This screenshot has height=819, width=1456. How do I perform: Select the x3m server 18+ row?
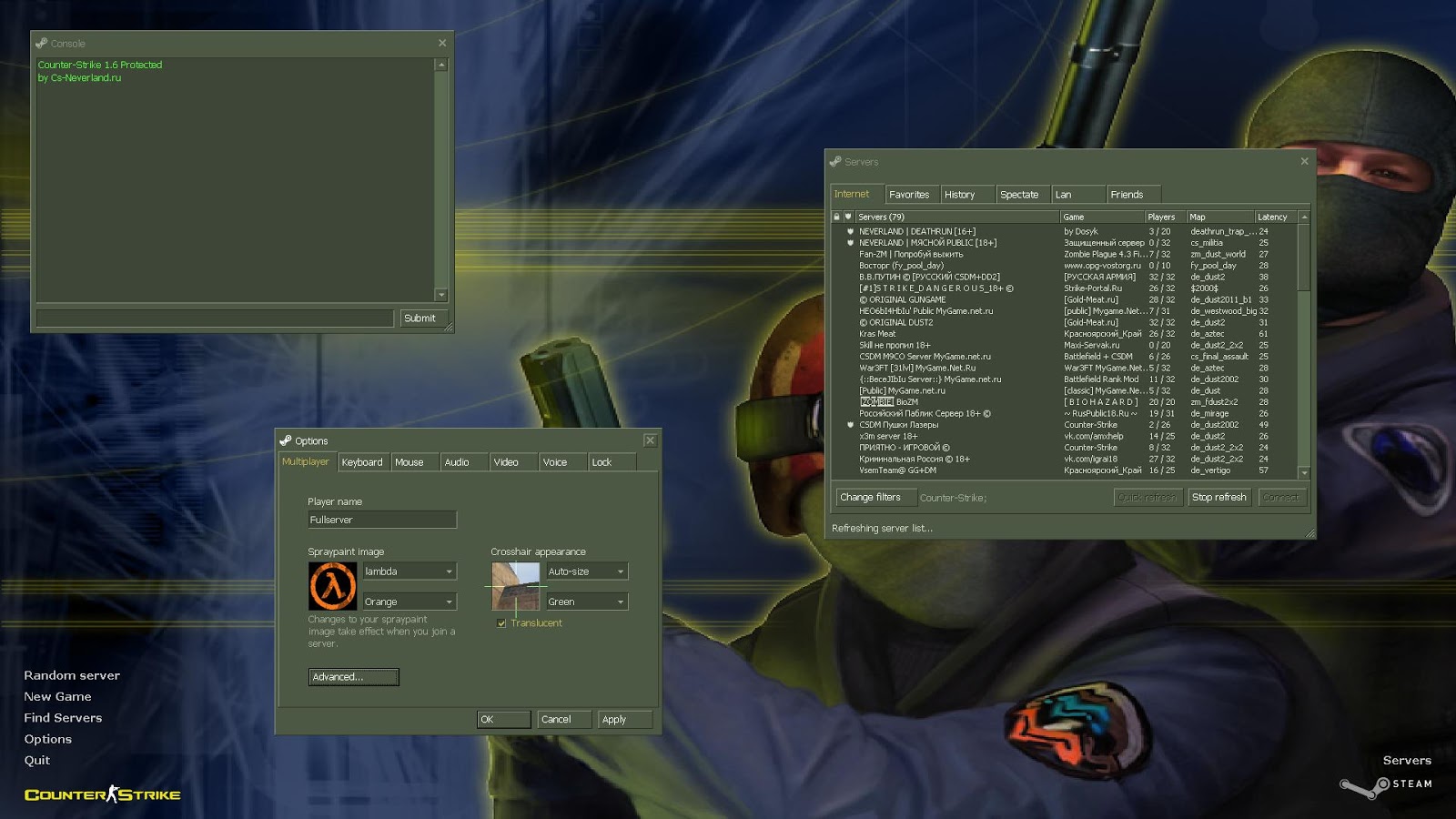[x=1065, y=437]
